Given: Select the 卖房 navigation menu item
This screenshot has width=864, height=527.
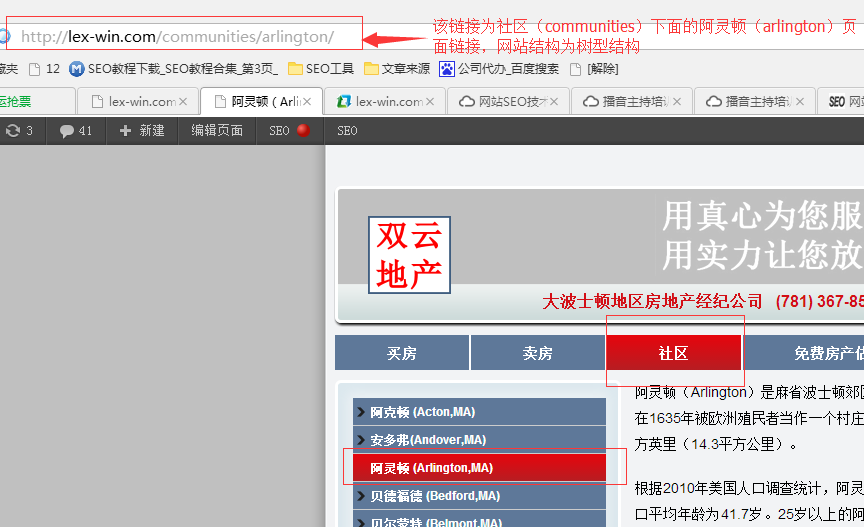Looking at the screenshot, I should point(537,353).
